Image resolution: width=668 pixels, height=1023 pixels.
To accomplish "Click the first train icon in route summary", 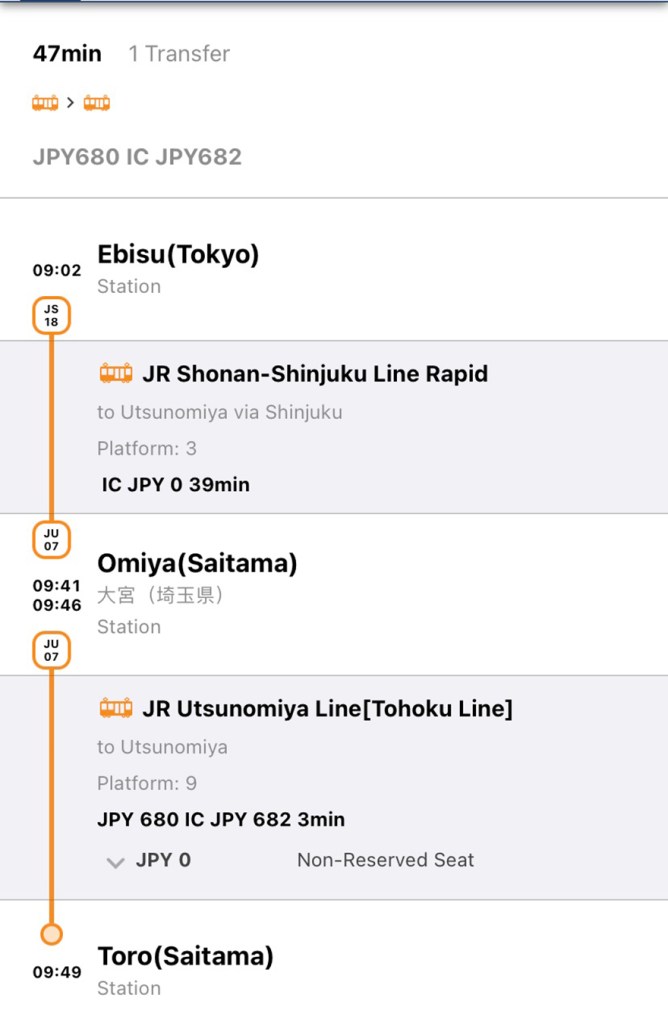I will tap(45, 102).
